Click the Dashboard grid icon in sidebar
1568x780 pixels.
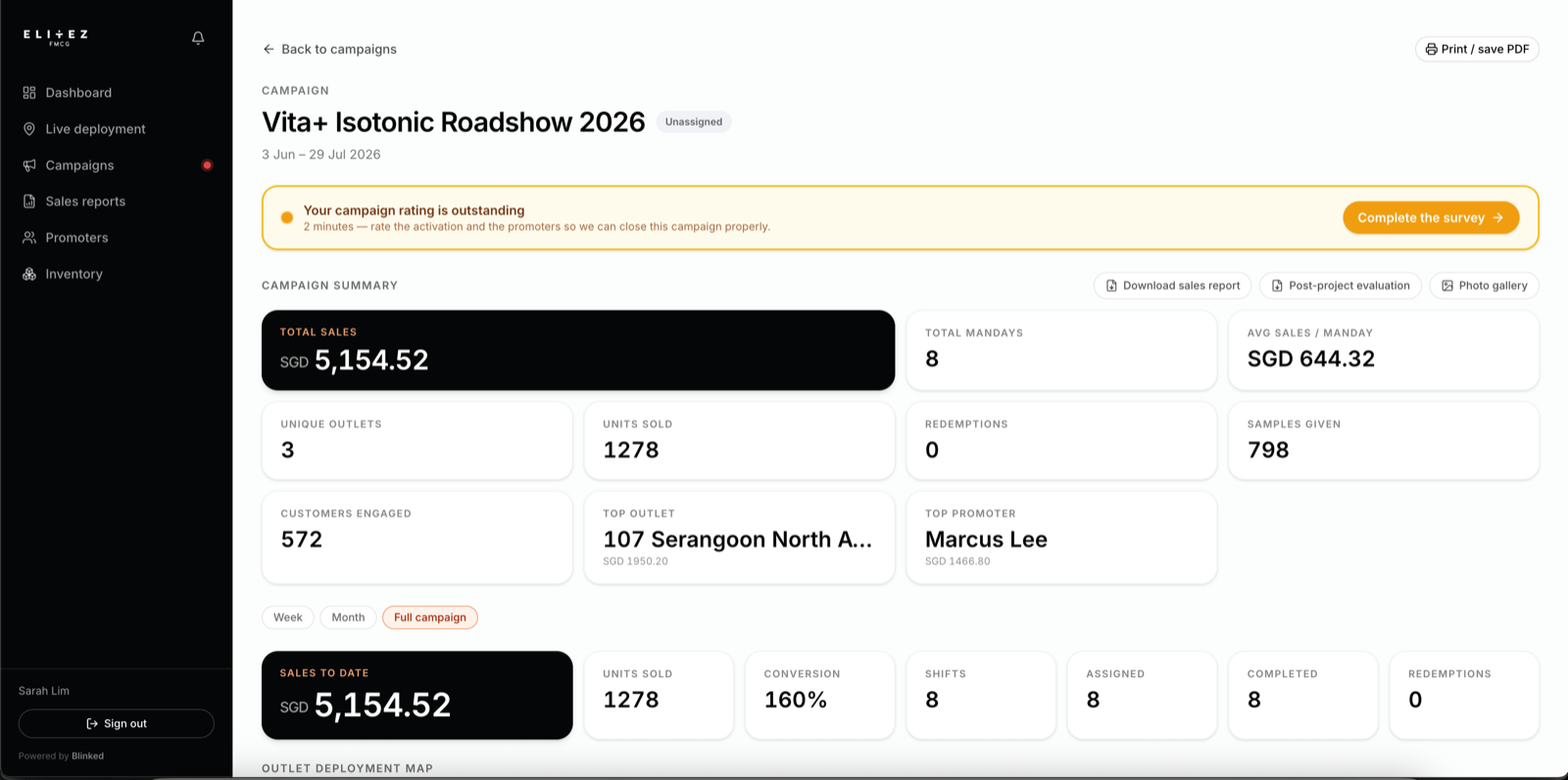tap(29, 93)
